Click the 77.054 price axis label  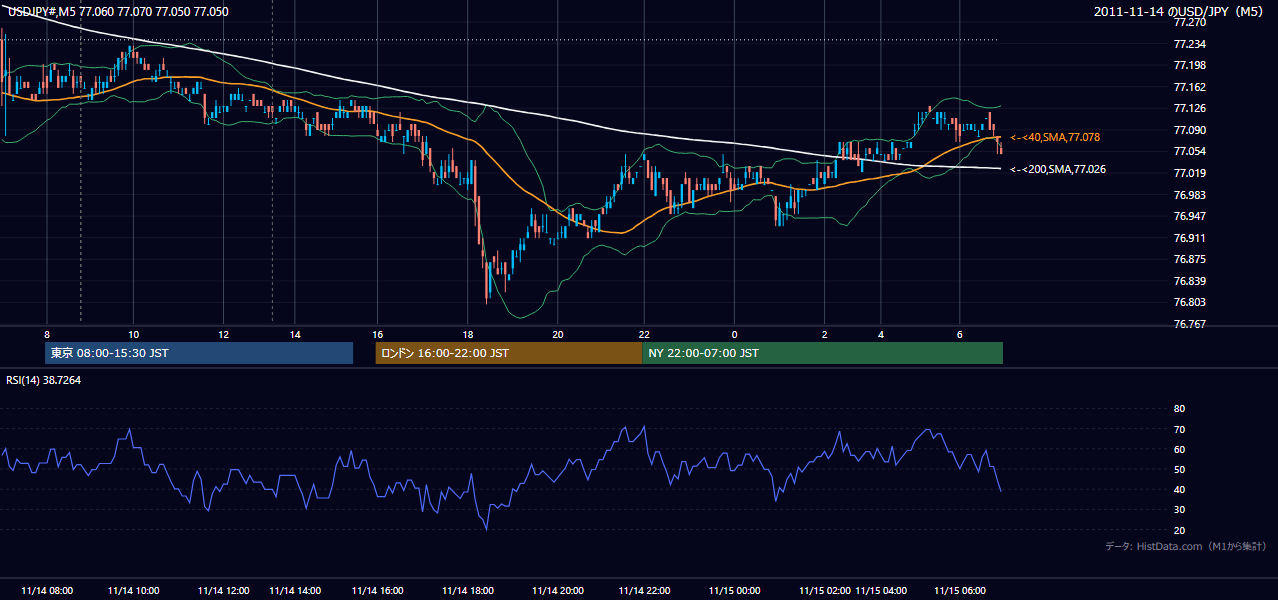1189,151
